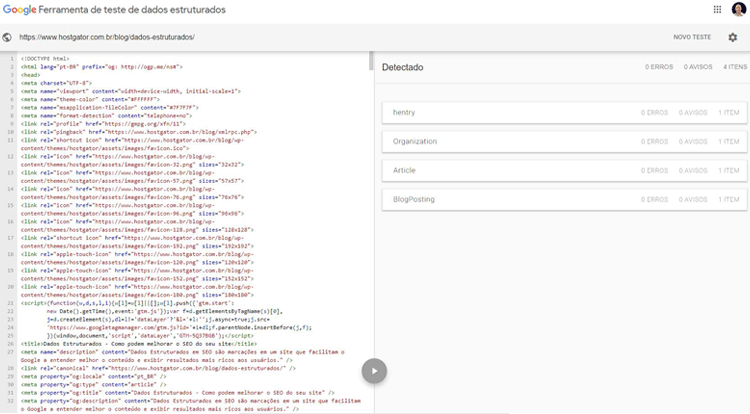Open the Google account avatar
The height and width of the screenshot is (414, 750).
[739, 9]
